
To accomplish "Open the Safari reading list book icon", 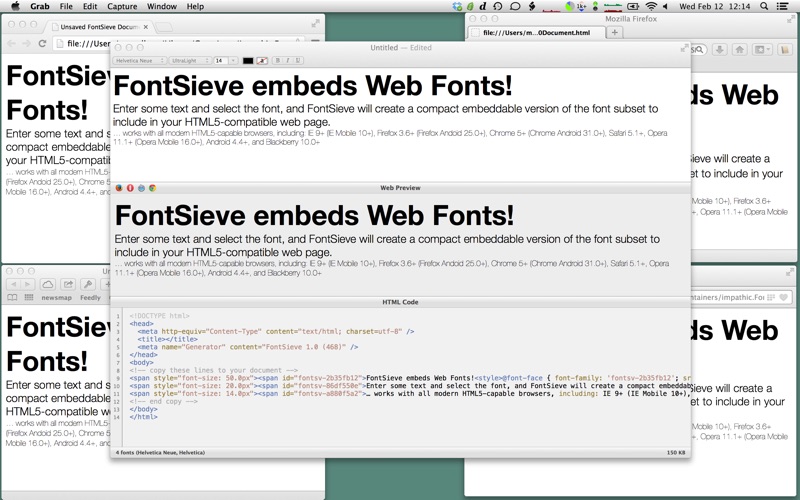I will click(x=12, y=297).
